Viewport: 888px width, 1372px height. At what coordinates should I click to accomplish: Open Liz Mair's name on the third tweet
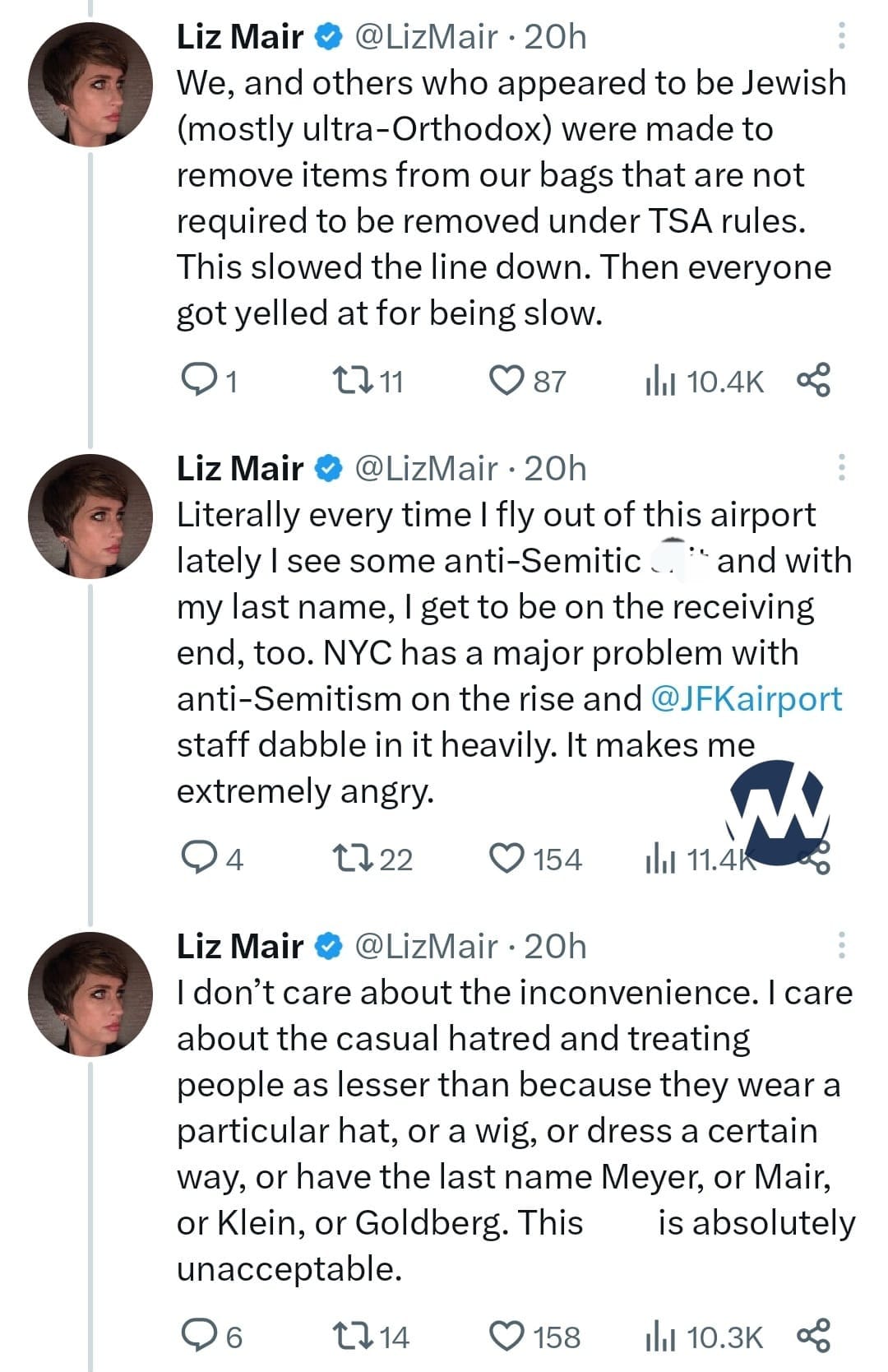[240, 946]
